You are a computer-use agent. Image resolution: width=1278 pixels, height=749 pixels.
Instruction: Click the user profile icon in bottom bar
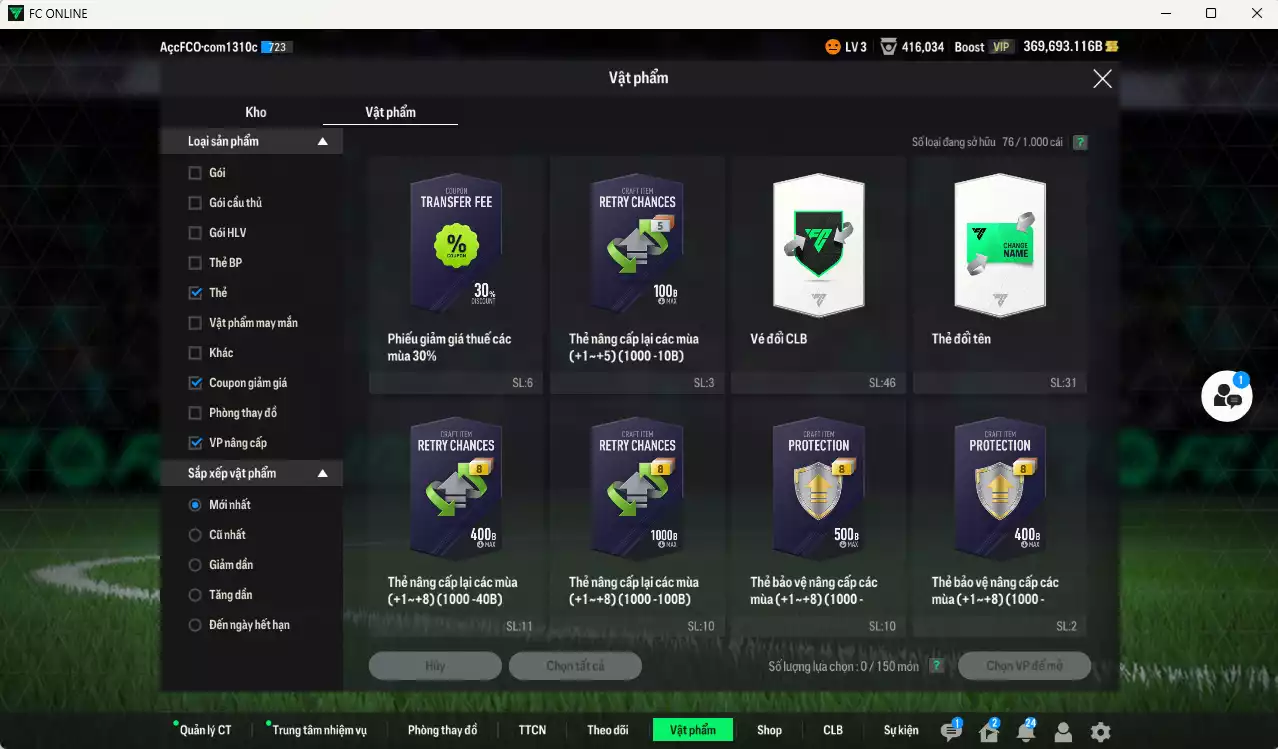[x=1063, y=732]
